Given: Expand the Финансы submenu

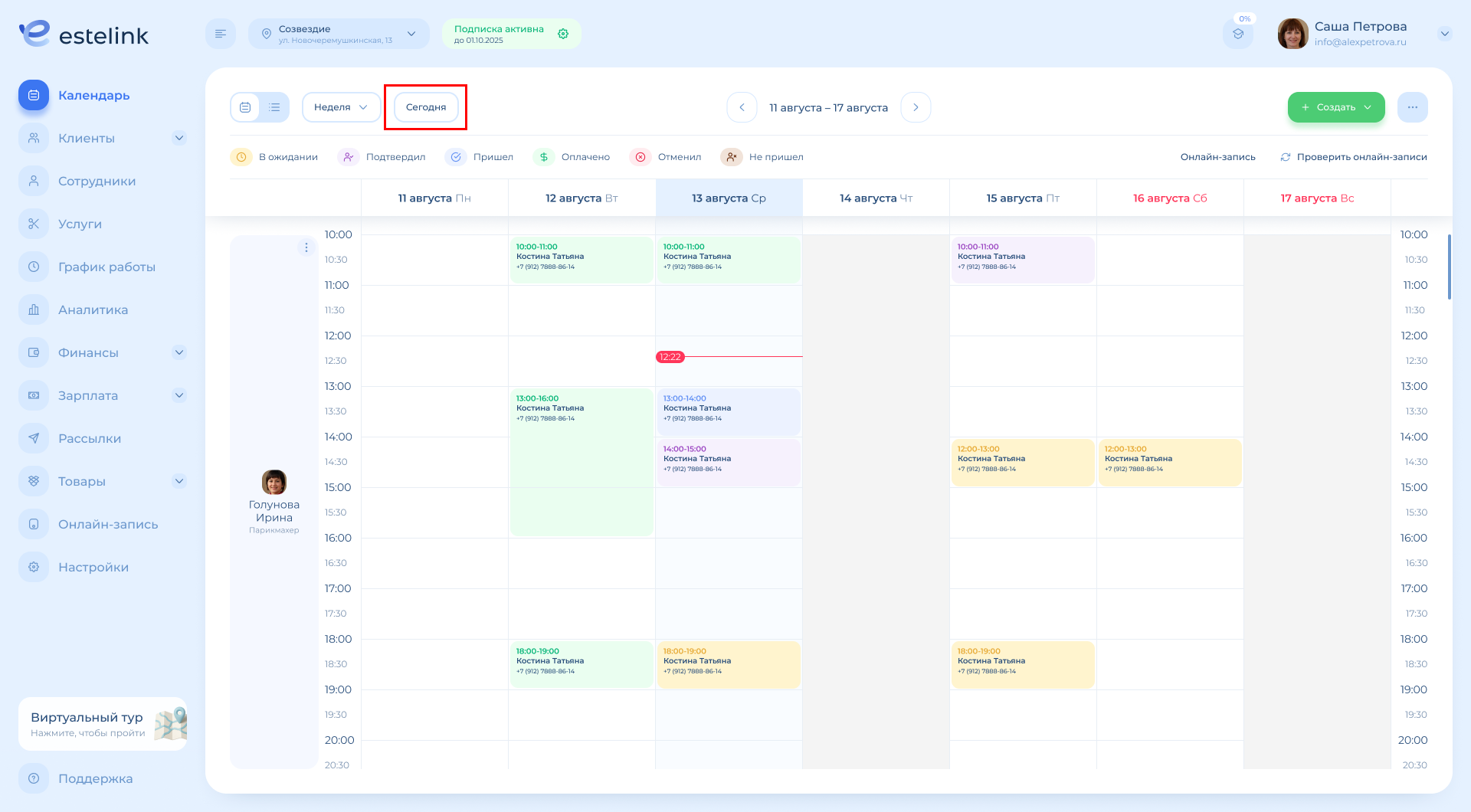Looking at the screenshot, I should (x=179, y=352).
